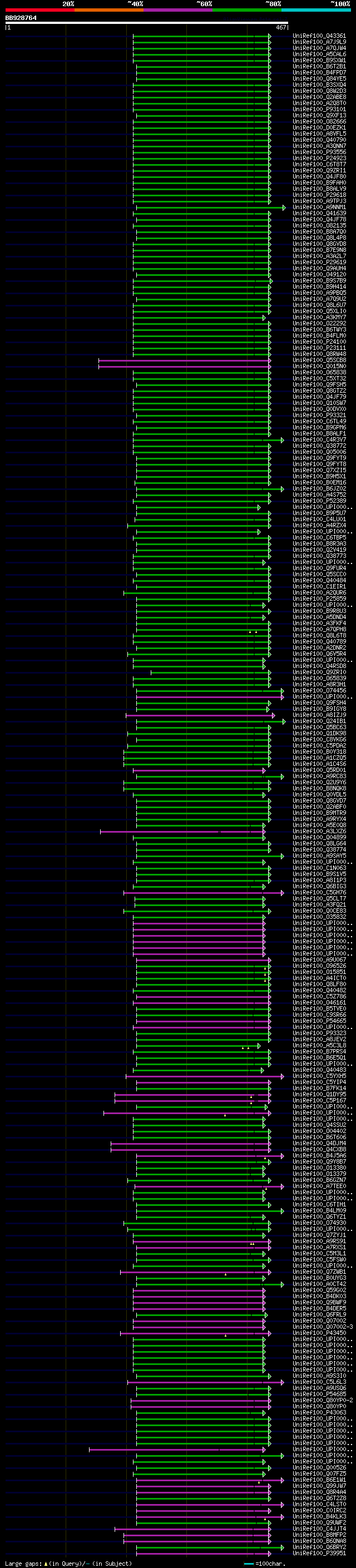The image size is (356, 1568).
Task: Open the UniRef100_B4FPD7 entry
Action: click(319, 72)
